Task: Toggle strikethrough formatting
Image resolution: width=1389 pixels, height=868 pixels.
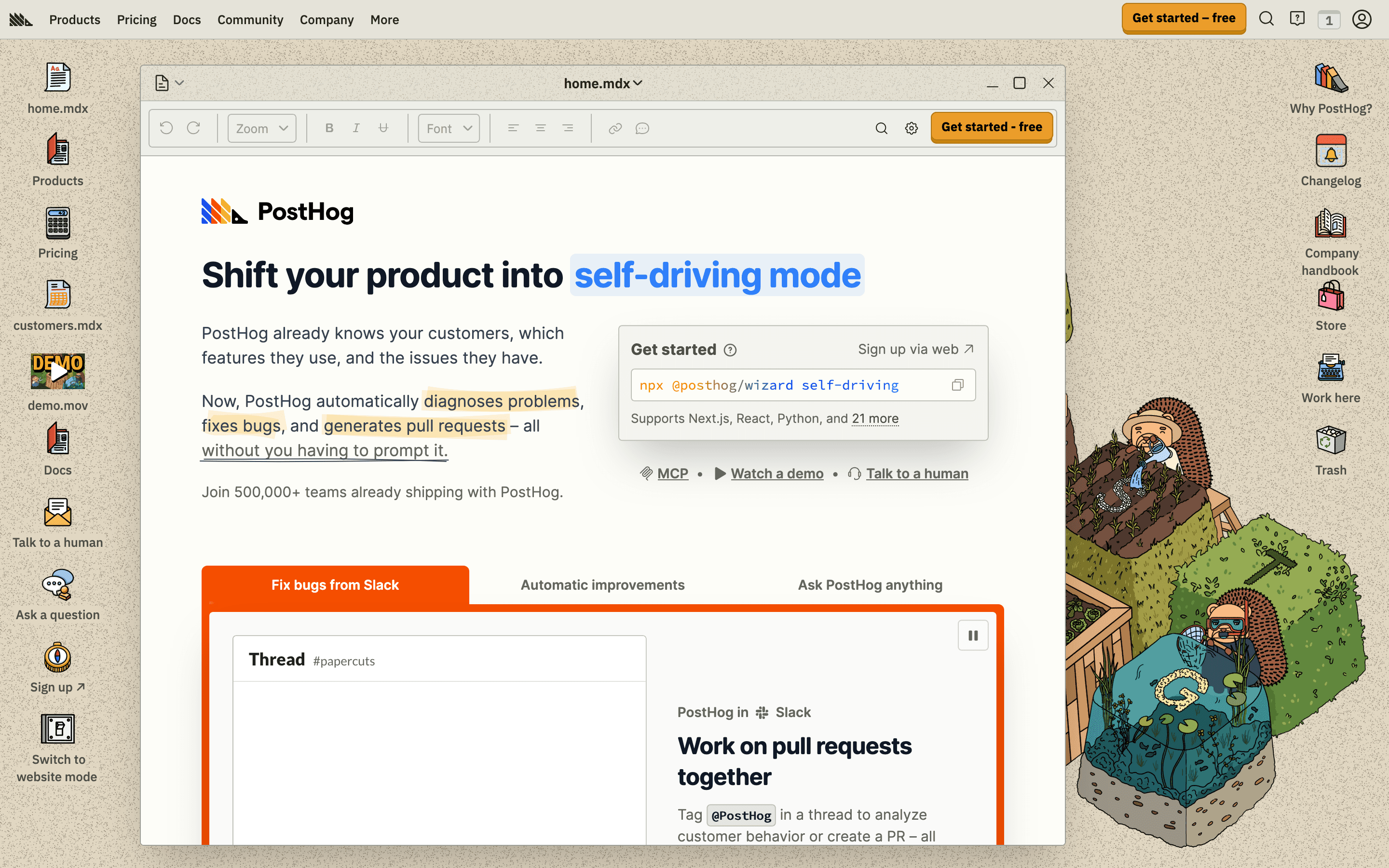Action: 383,128
